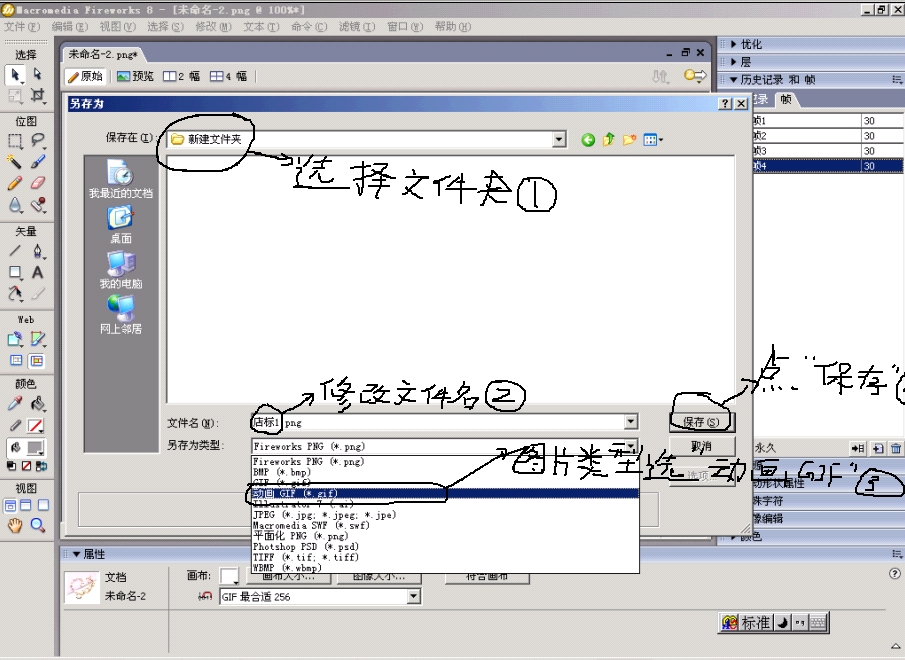Open the IME soft keyboard
905x660 pixels.
click(818, 623)
